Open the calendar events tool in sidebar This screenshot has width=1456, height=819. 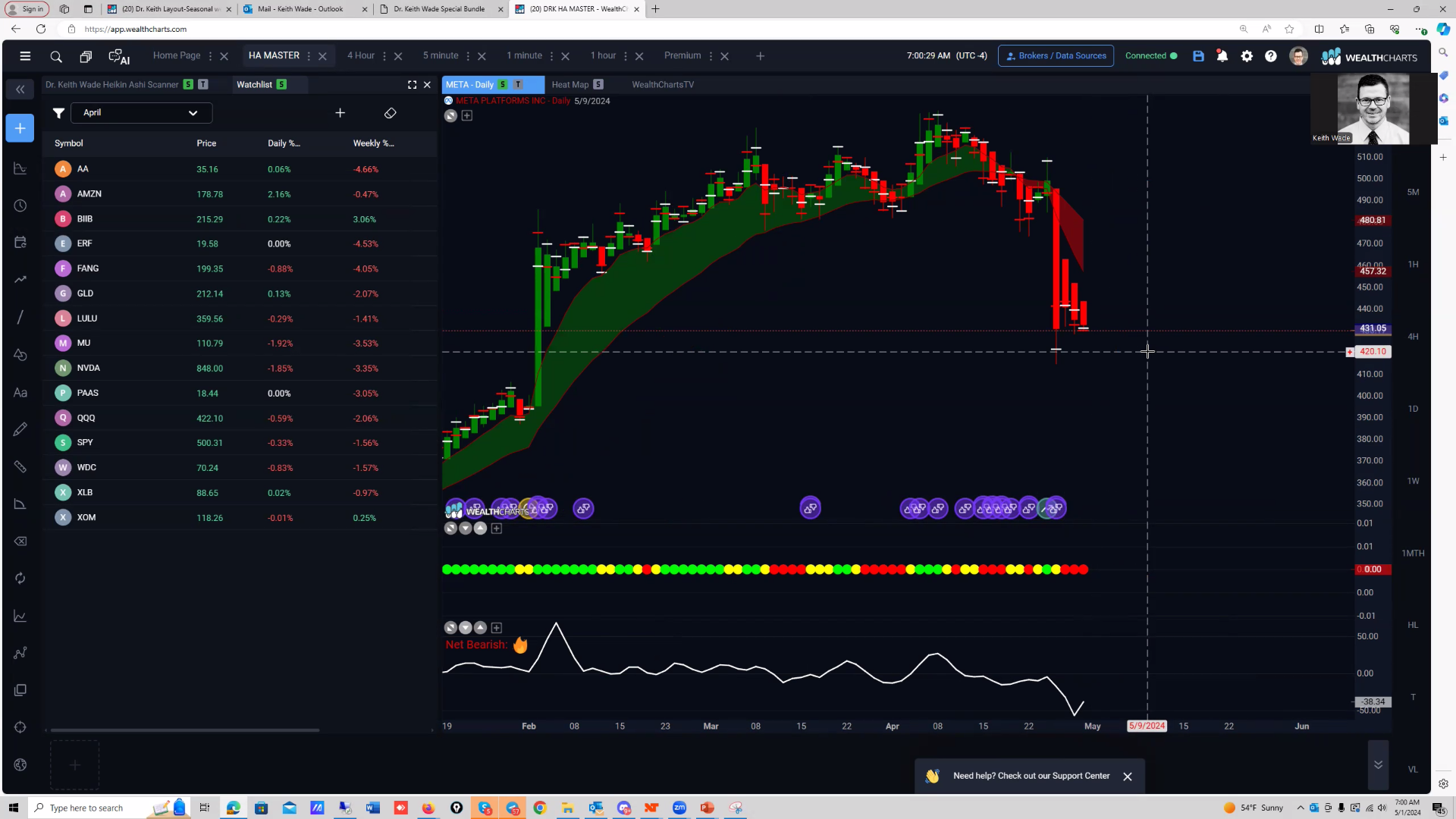20,243
